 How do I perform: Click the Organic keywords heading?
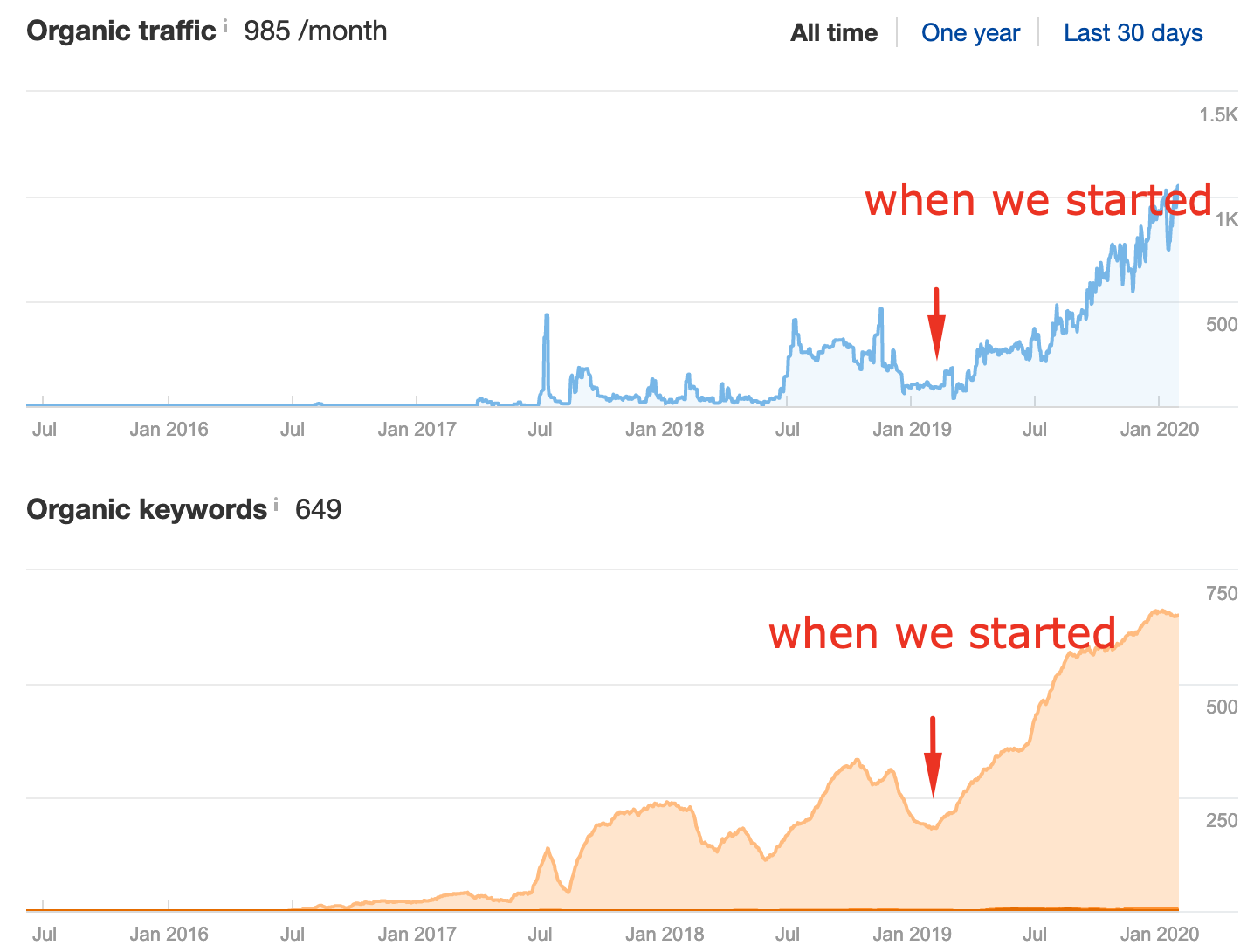coord(147,509)
